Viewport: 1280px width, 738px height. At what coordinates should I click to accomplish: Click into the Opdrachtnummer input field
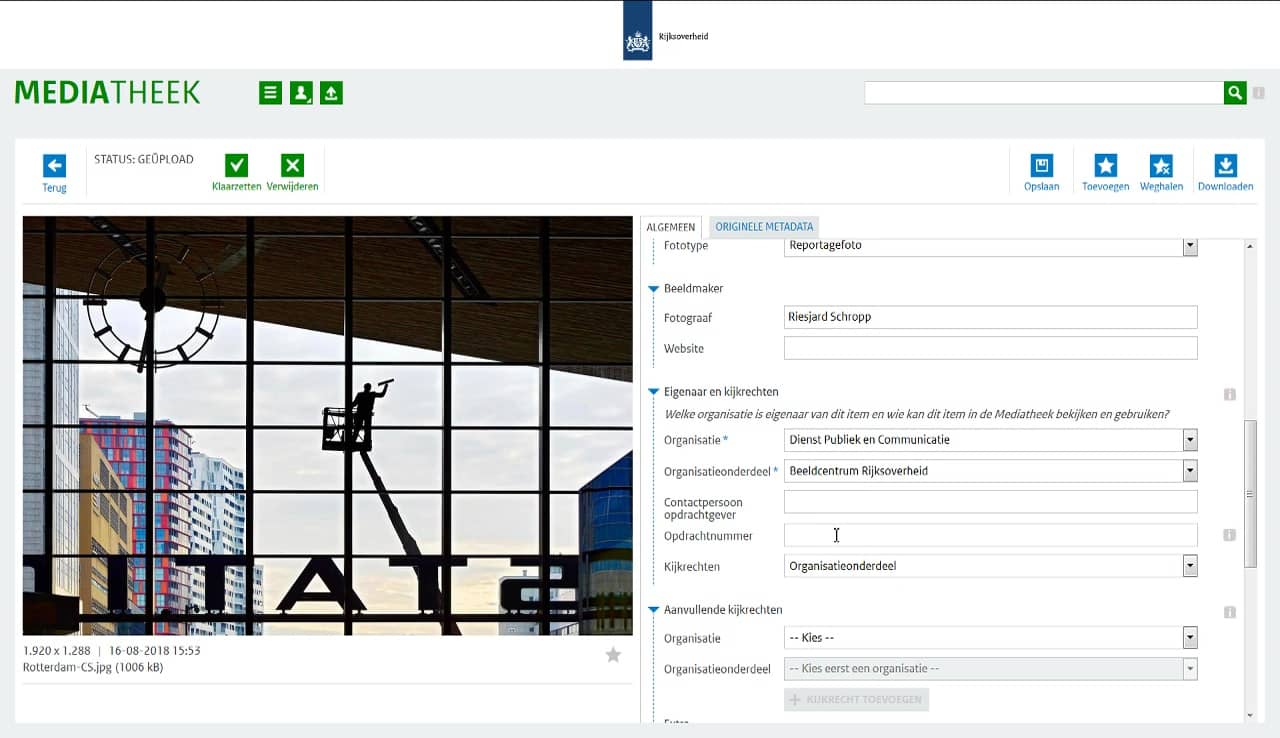990,535
